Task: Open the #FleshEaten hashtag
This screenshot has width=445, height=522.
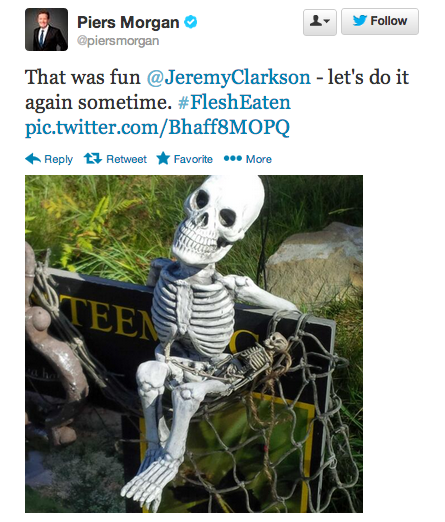Action: [234, 102]
